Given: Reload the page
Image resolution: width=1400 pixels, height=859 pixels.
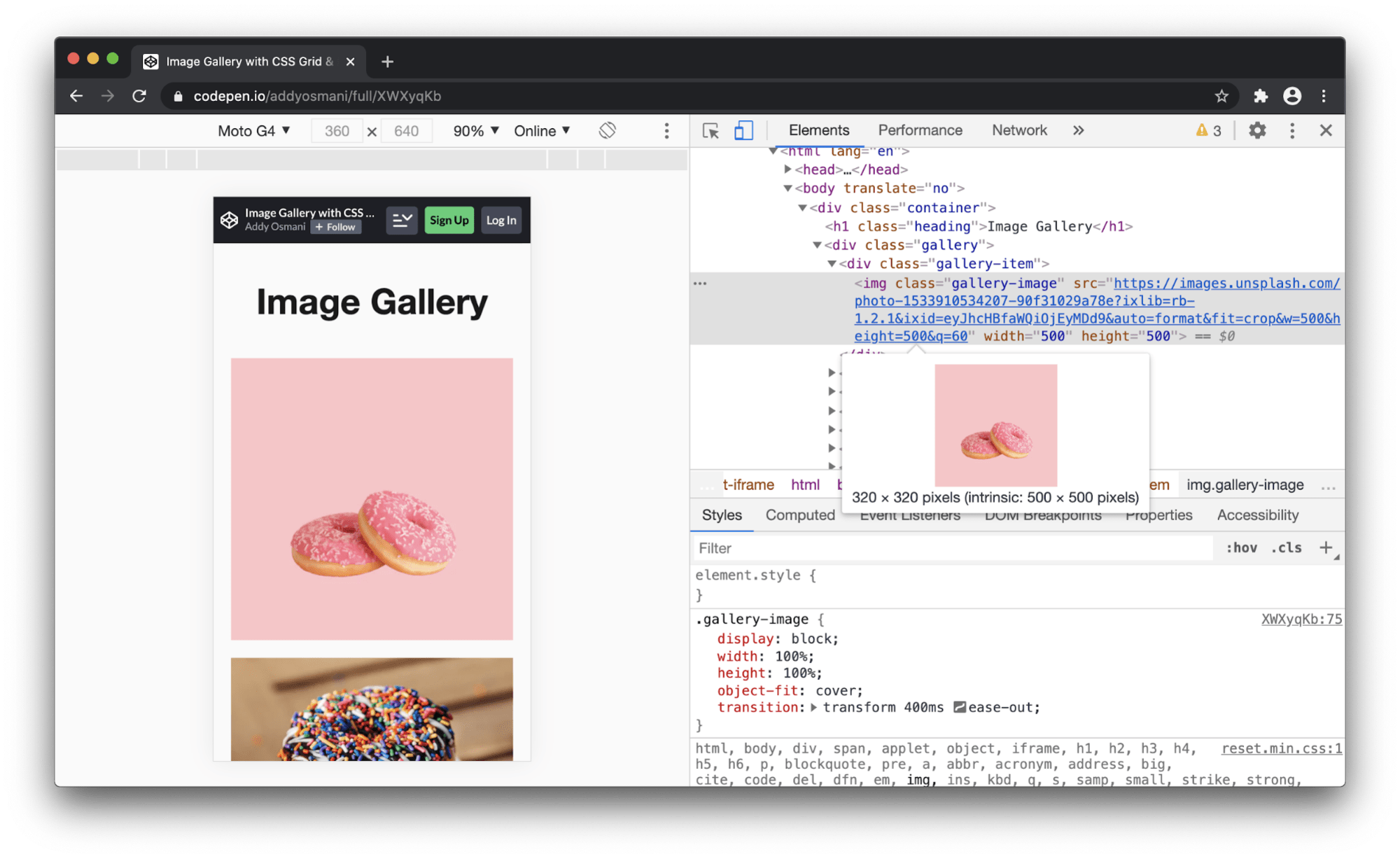Looking at the screenshot, I should point(139,96).
